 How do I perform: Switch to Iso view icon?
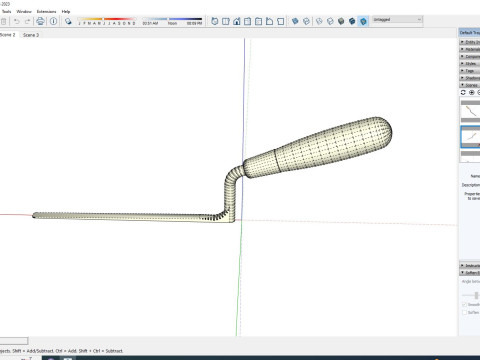pos(215,22)
